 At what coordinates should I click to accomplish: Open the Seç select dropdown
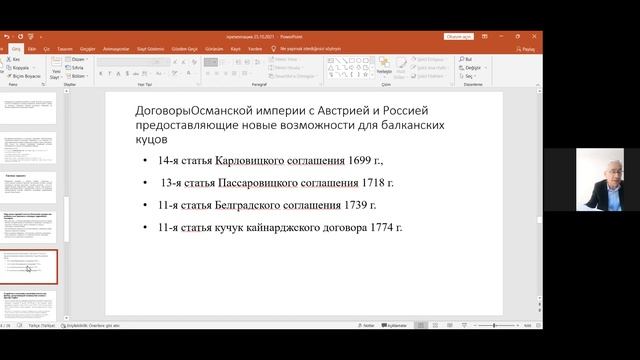[x=468, y=76]
